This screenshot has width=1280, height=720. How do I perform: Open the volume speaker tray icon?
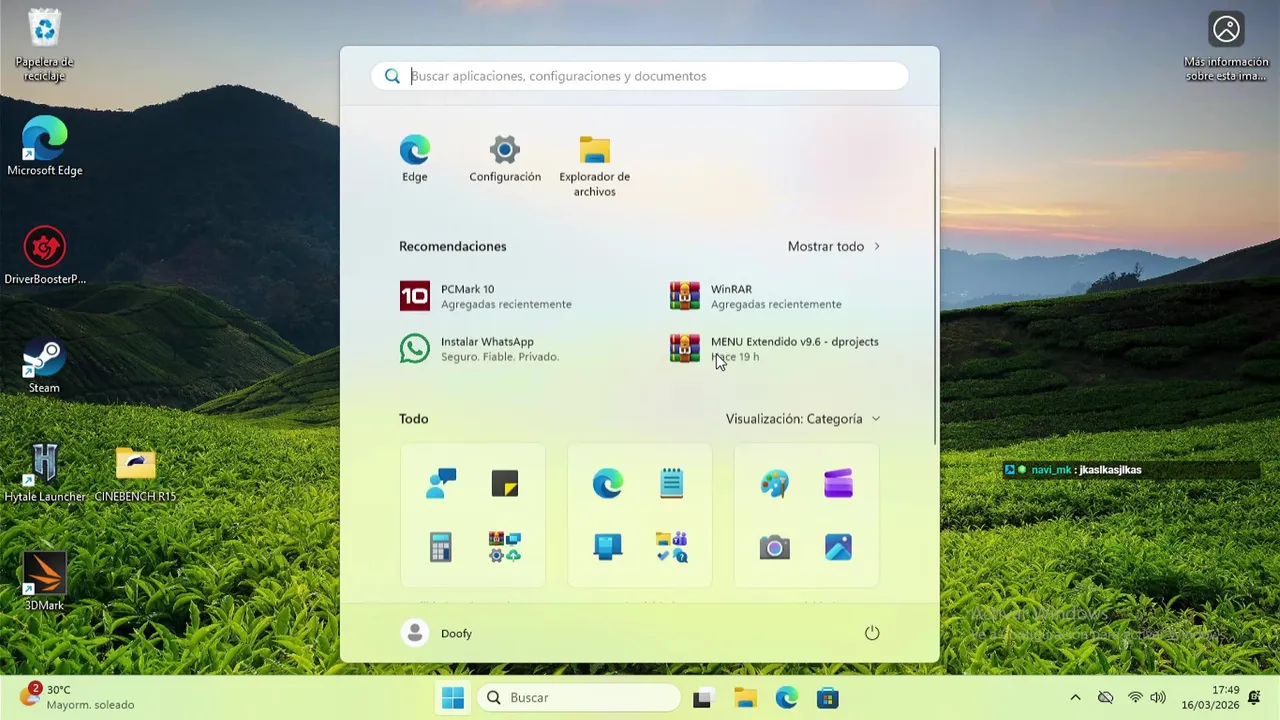click(1158, 698)
